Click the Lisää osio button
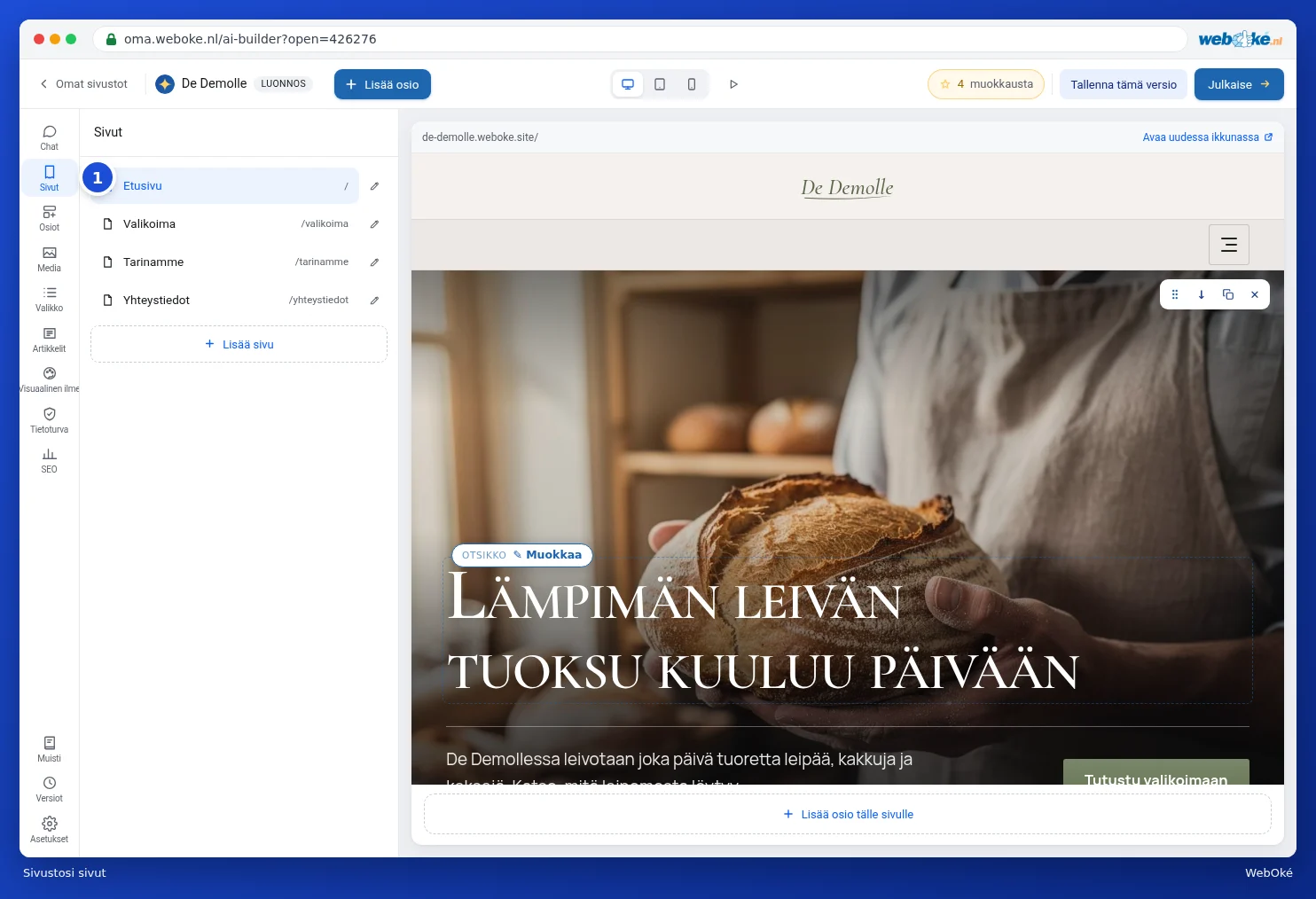The width and height of the screenshot is (1316, 899). (382, 84)
